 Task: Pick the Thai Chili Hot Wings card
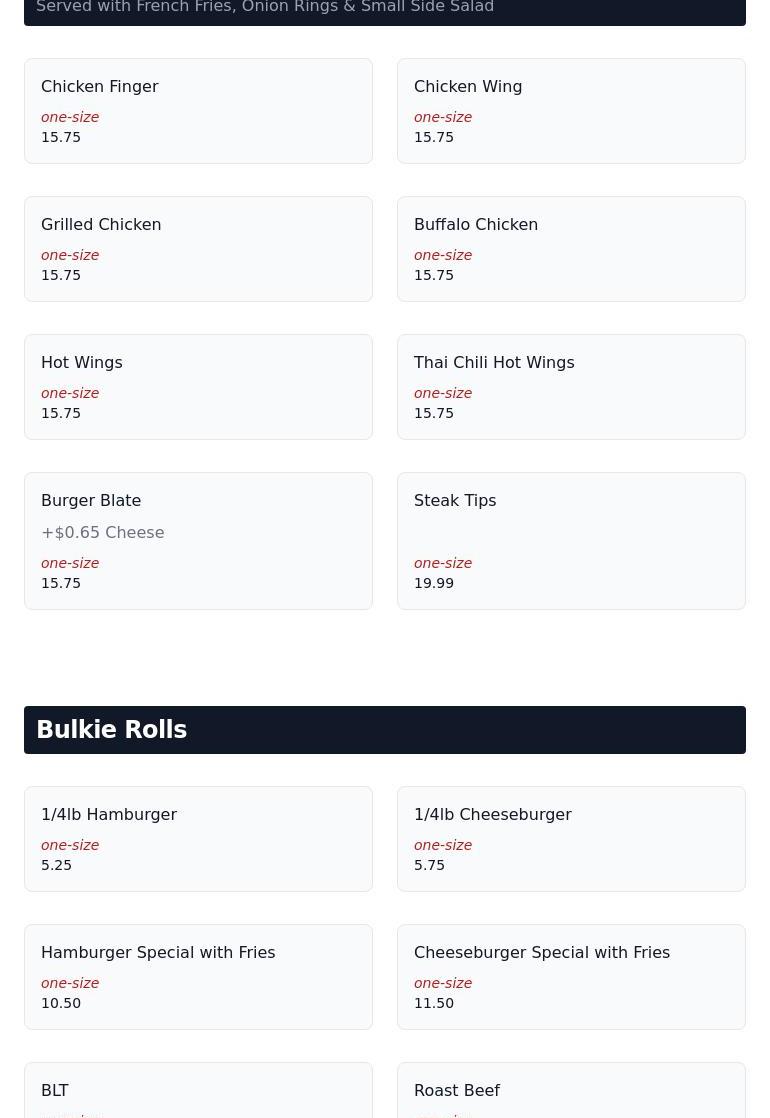point(571,387)
